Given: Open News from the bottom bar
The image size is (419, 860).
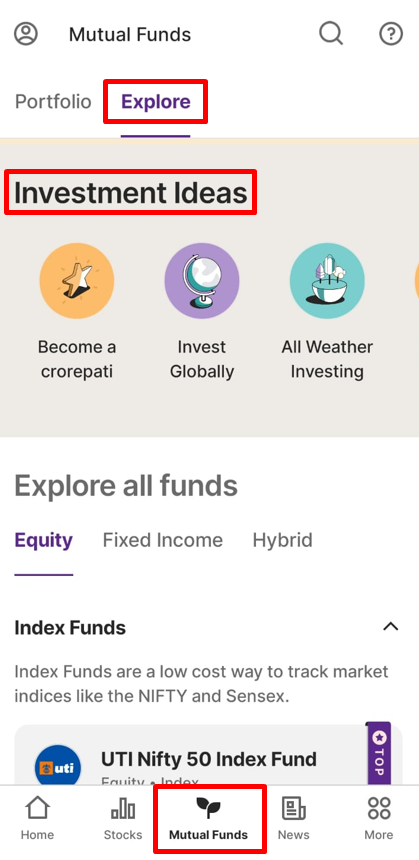Looking at the screenshot, I should click(x=293, y=818).
